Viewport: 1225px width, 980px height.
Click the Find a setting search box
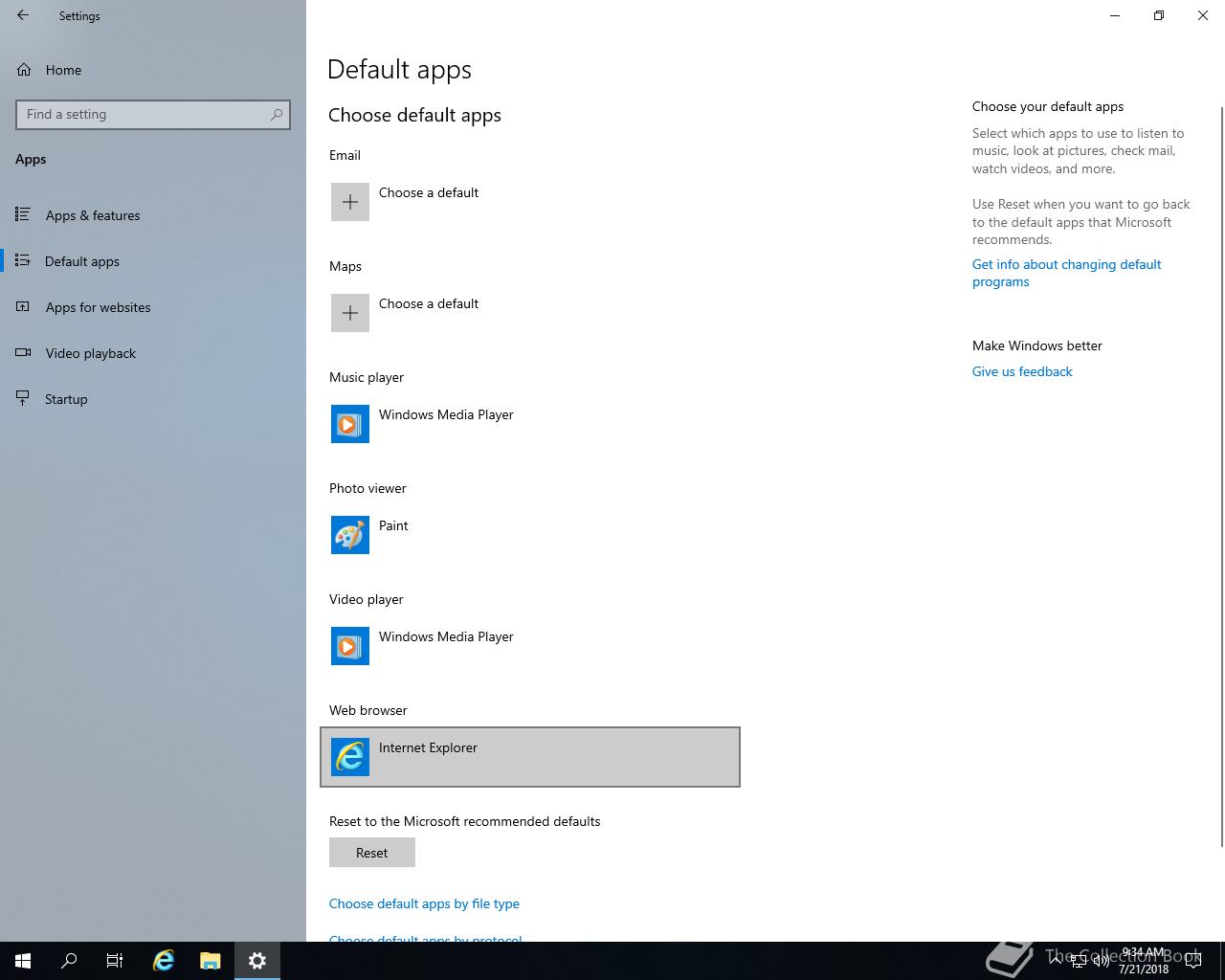(x=153, y=114)
